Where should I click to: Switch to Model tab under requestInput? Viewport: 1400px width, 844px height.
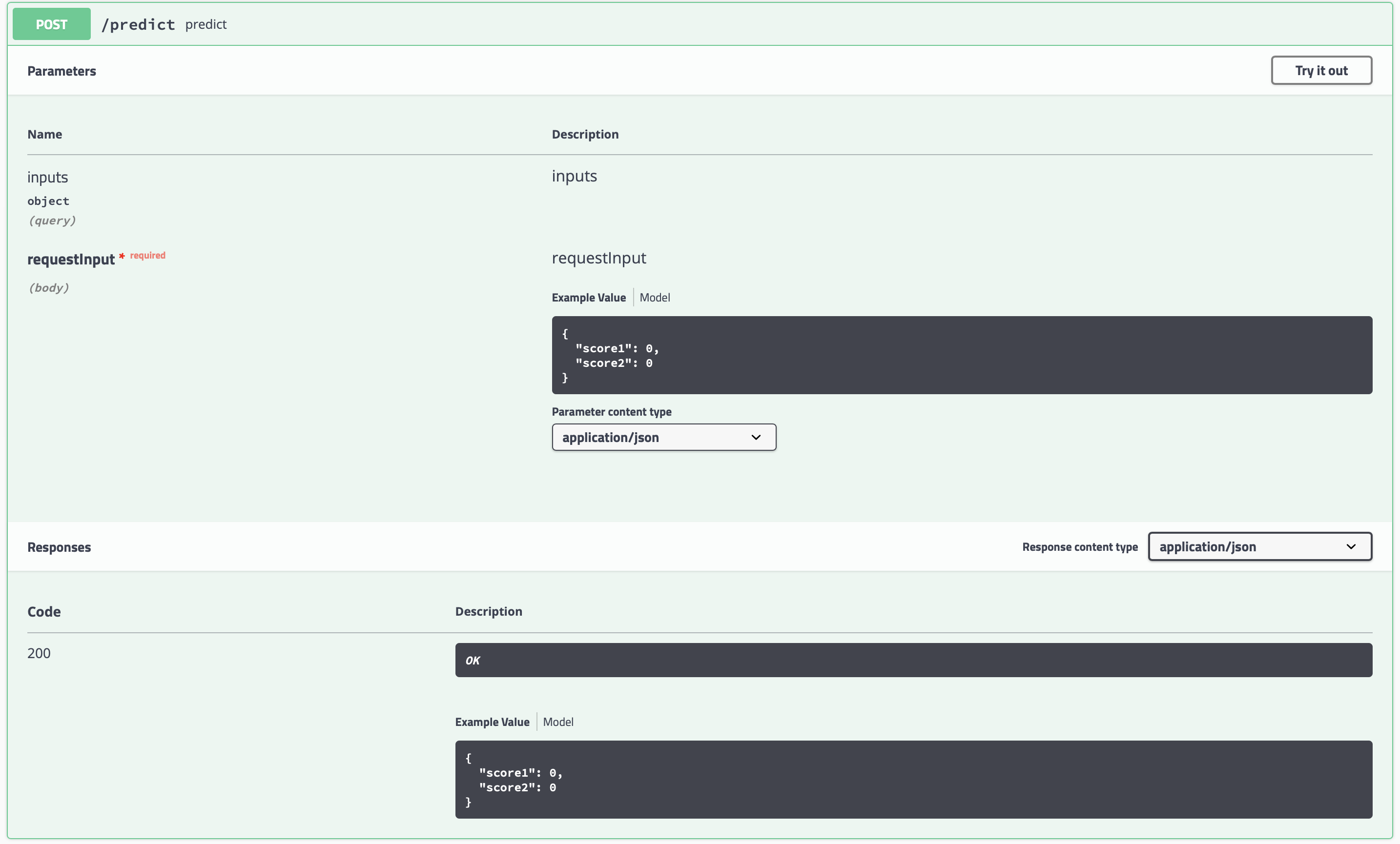pyautogui.click(x=655, y=298)
